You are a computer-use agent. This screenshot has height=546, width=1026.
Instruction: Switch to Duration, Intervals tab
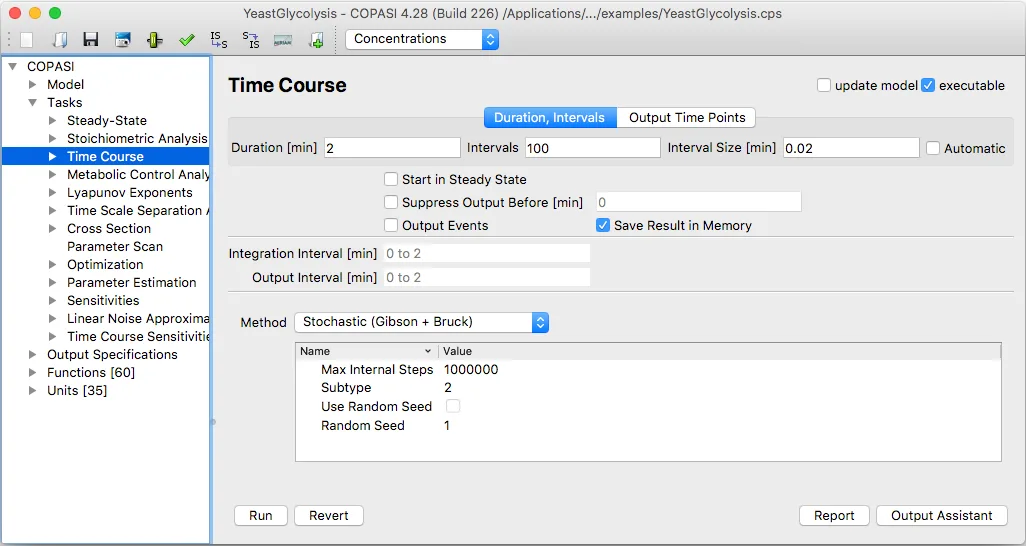[x=550, y=118]
